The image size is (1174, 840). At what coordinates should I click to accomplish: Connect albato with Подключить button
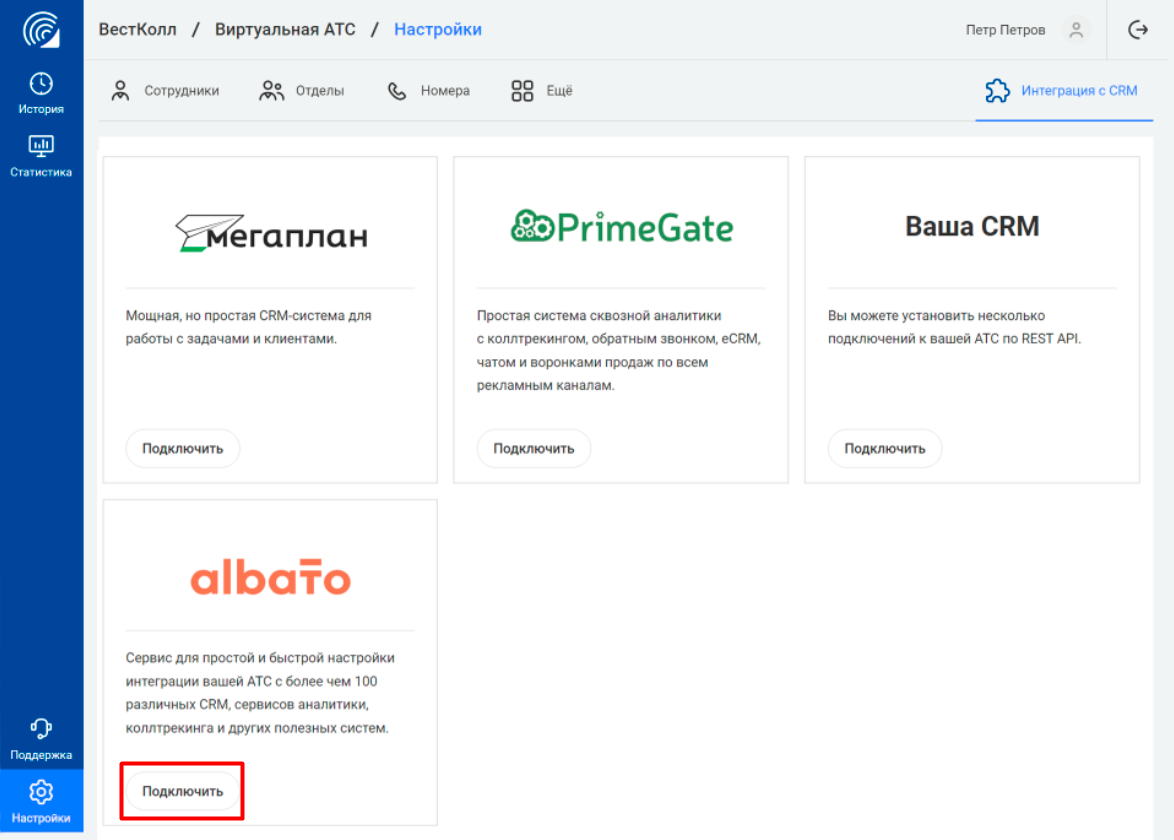(x=183, y=791)
